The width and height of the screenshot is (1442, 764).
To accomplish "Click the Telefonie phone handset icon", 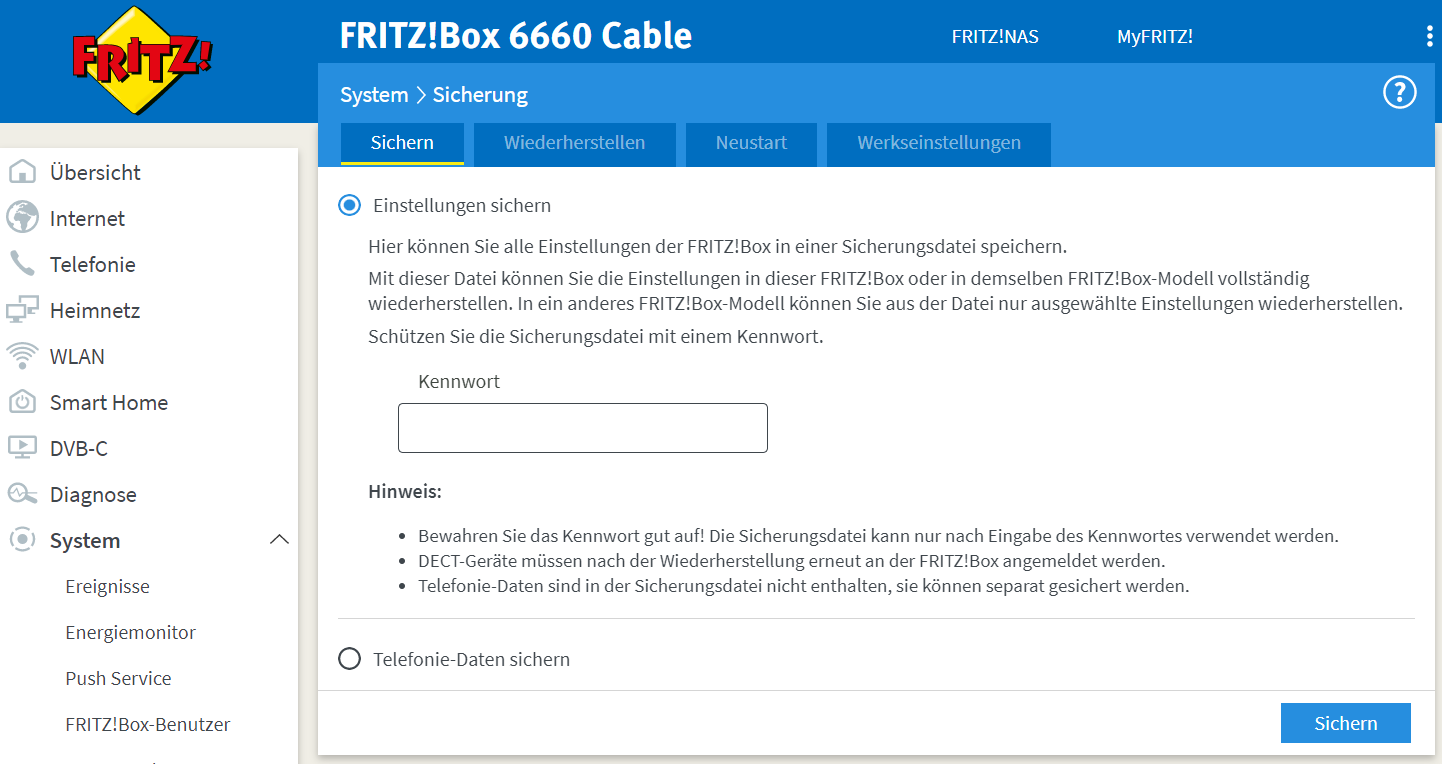I will coord(22,264).
